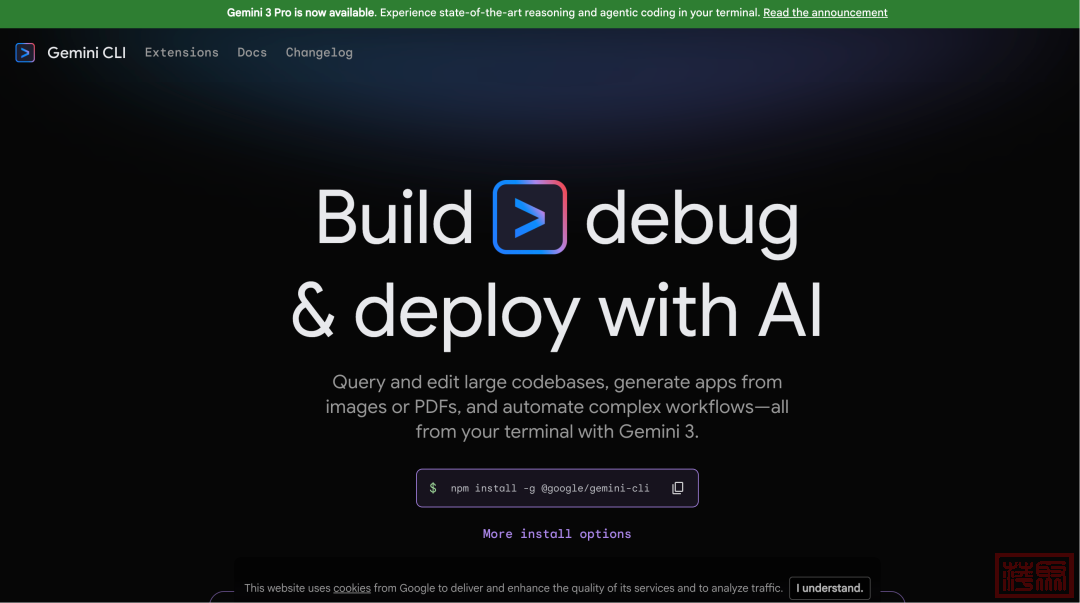Viewport: 1080px width, 603px height.
Task: Click the word Build in the headline
Action: point(394,217)
